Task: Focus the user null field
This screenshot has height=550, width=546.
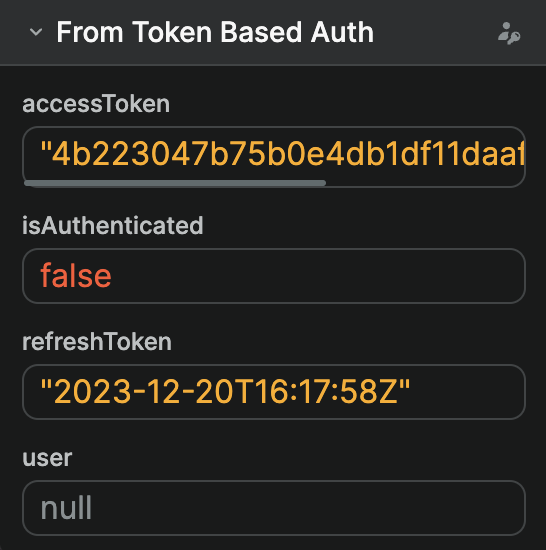Action: (x=274, y=508)
